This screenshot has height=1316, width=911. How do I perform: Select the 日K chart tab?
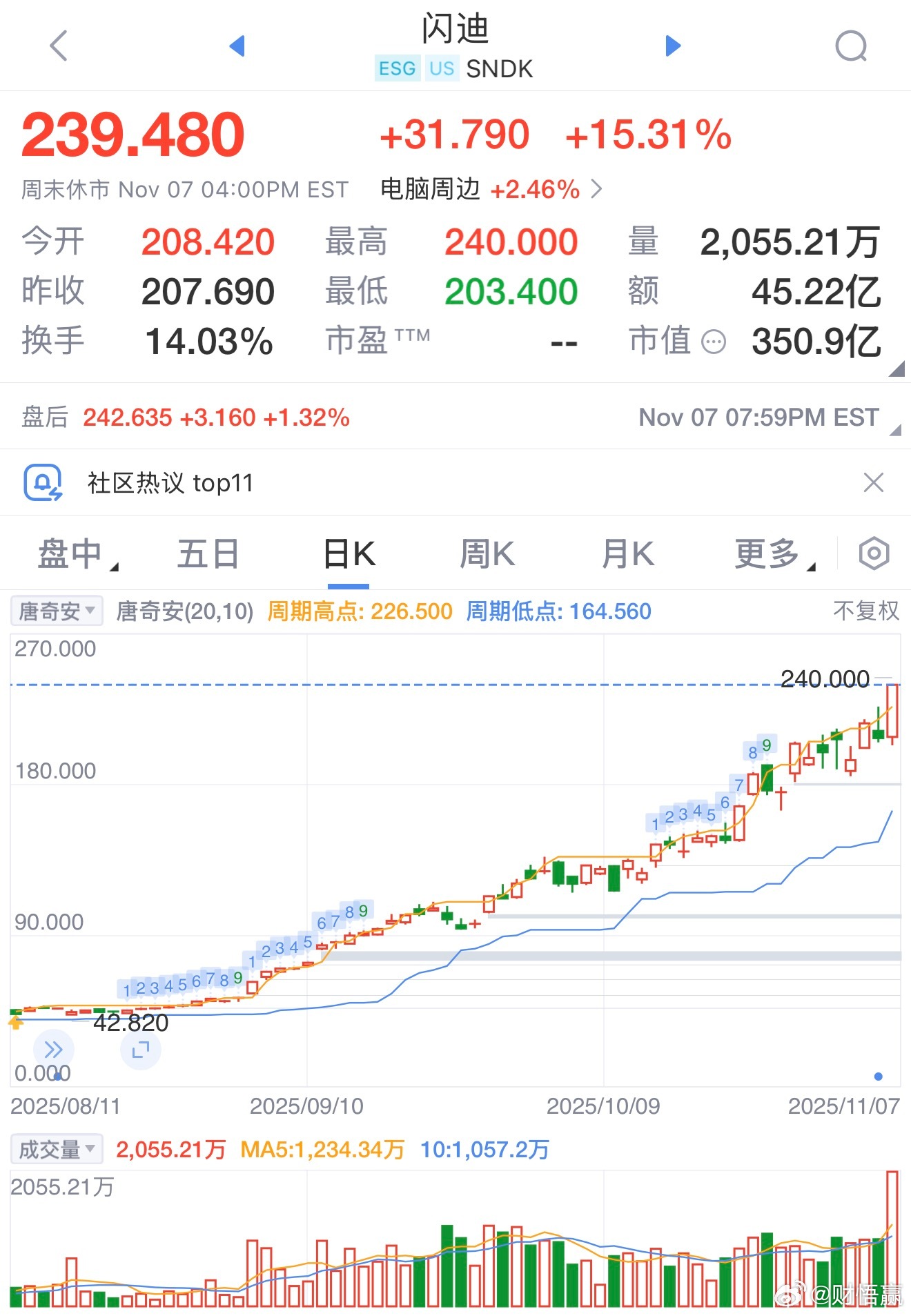click(x=349, y=554)
